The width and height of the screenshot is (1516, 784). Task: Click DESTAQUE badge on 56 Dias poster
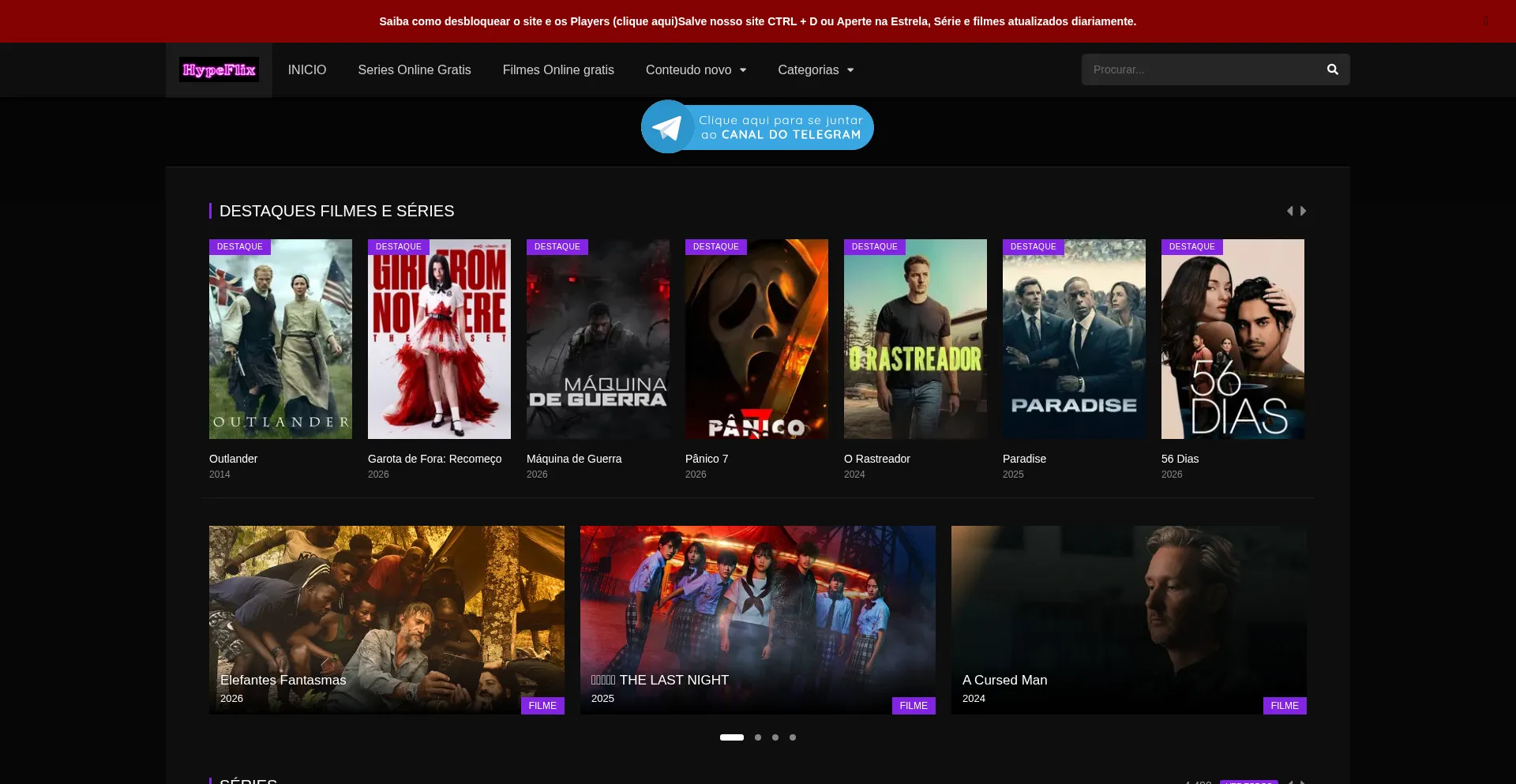(x=1192, y=247)
